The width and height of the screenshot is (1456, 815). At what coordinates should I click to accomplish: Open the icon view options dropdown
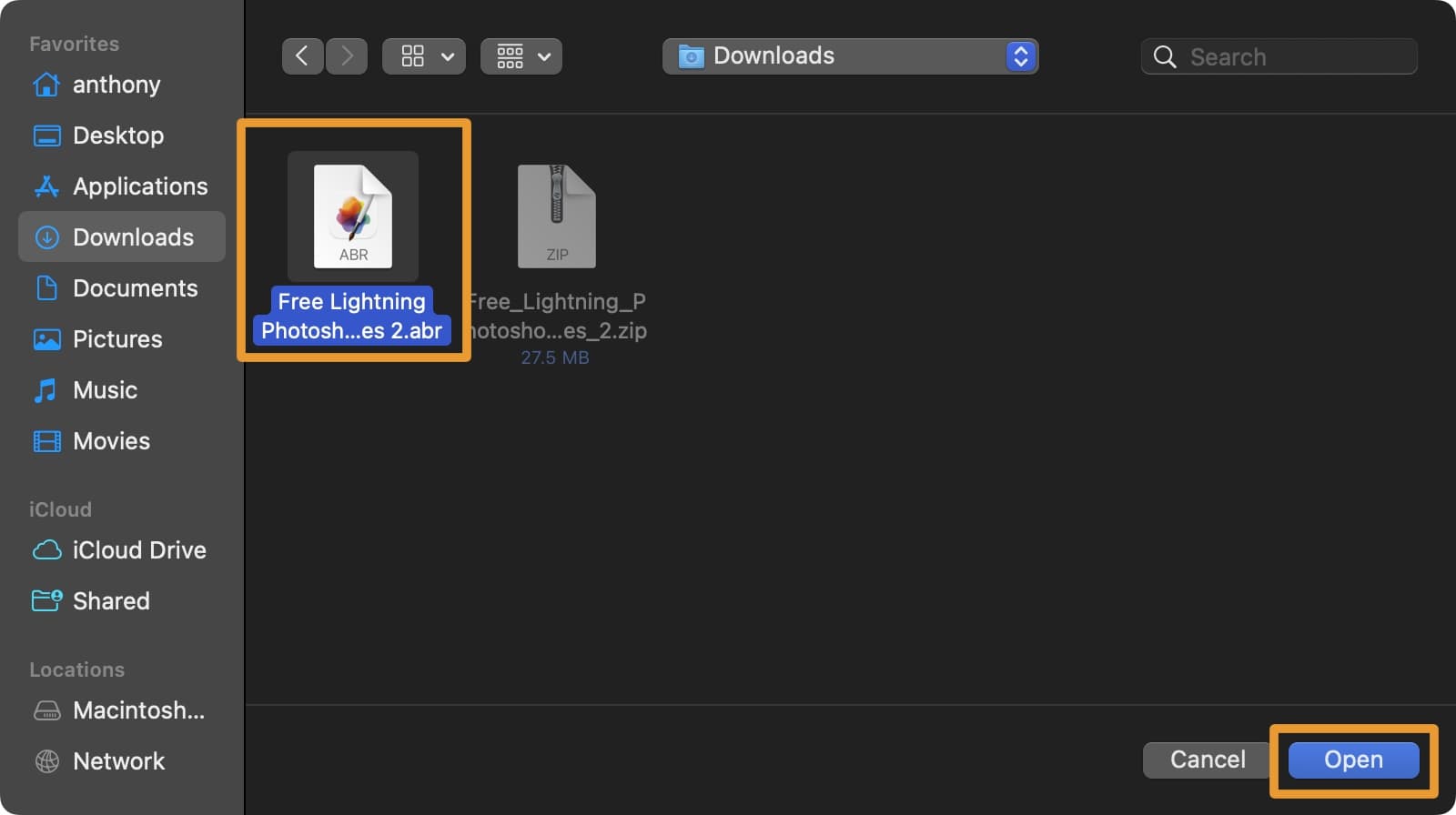point(424,56)
